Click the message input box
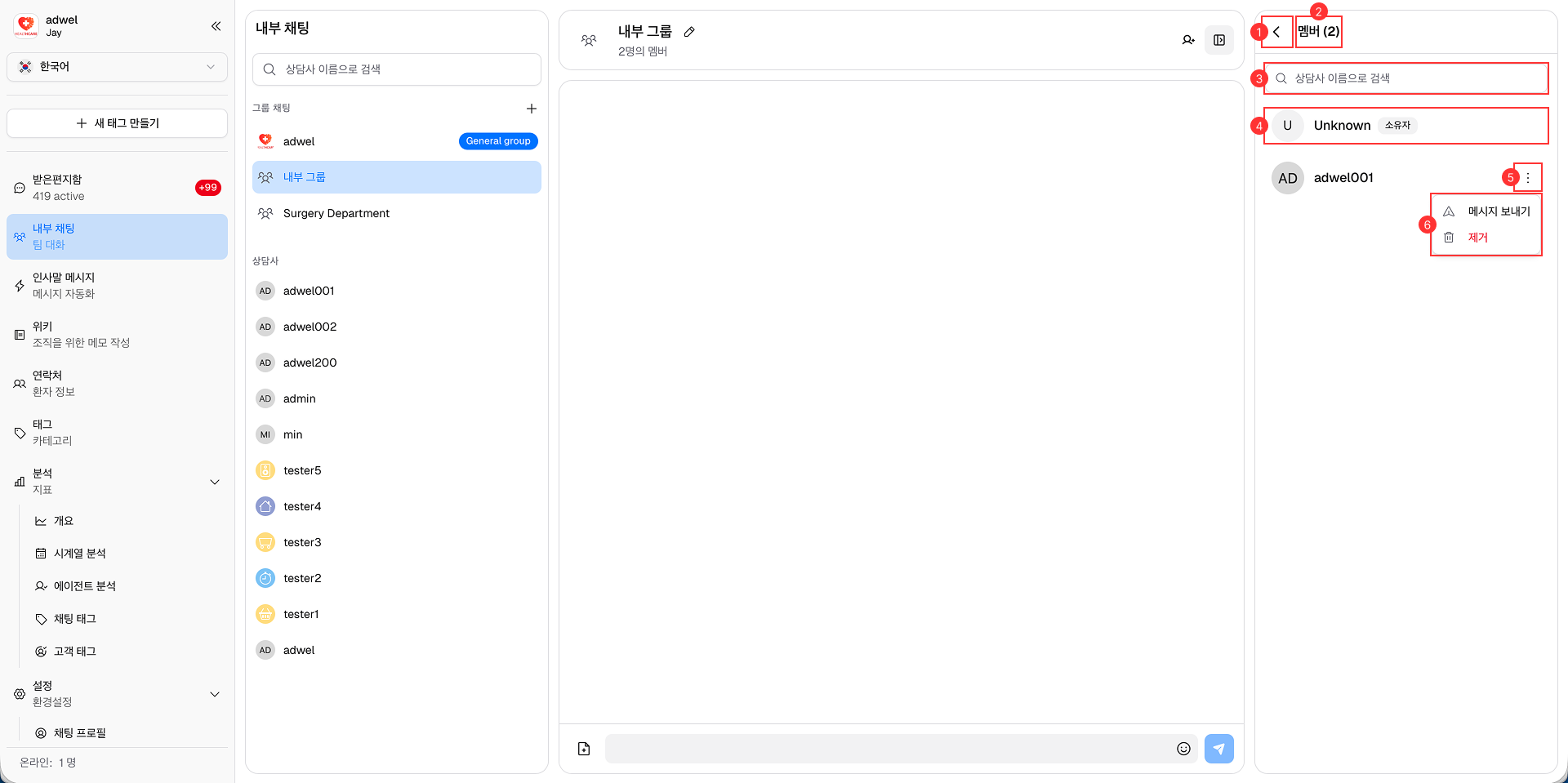Screen dimensions: 1568x783 pyautogui.click(x=886, y=749)
